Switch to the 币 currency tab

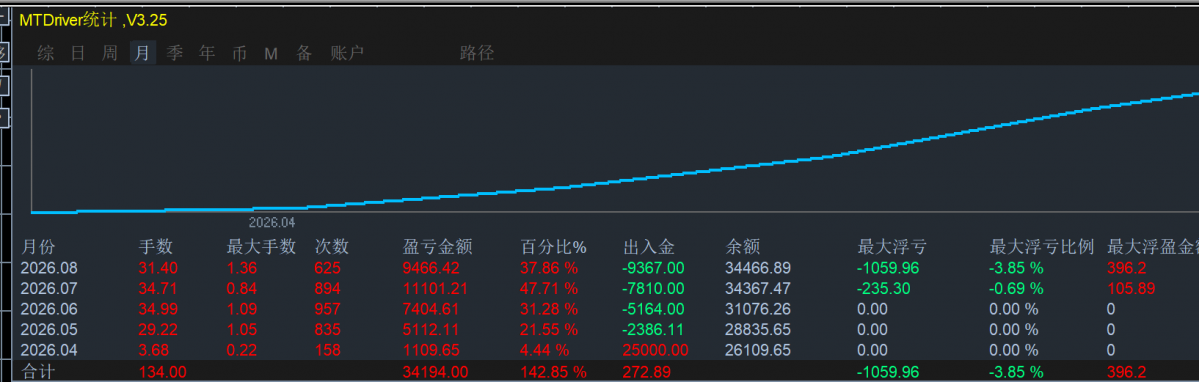(x=239, y=53)
